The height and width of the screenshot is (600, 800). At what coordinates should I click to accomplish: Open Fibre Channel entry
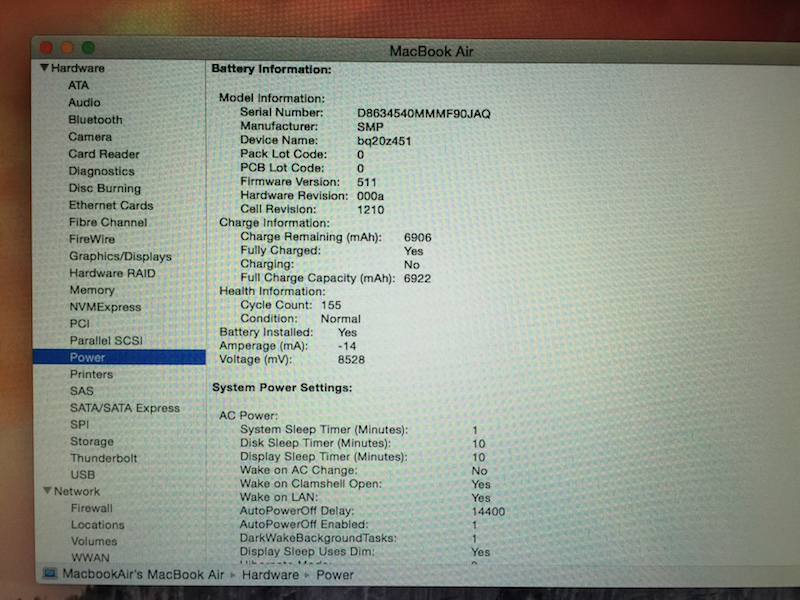[108, 222]
